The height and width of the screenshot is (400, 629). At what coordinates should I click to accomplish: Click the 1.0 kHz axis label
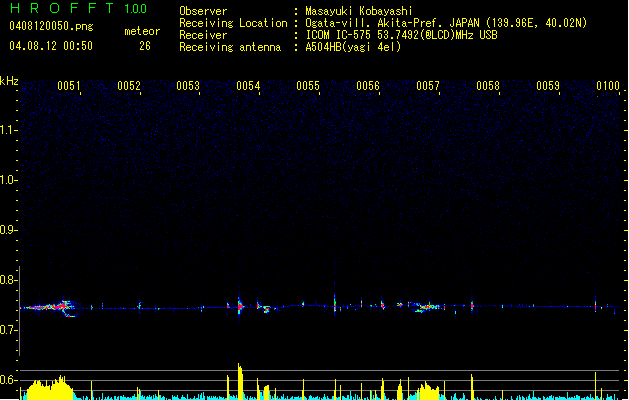click(8, 179)
